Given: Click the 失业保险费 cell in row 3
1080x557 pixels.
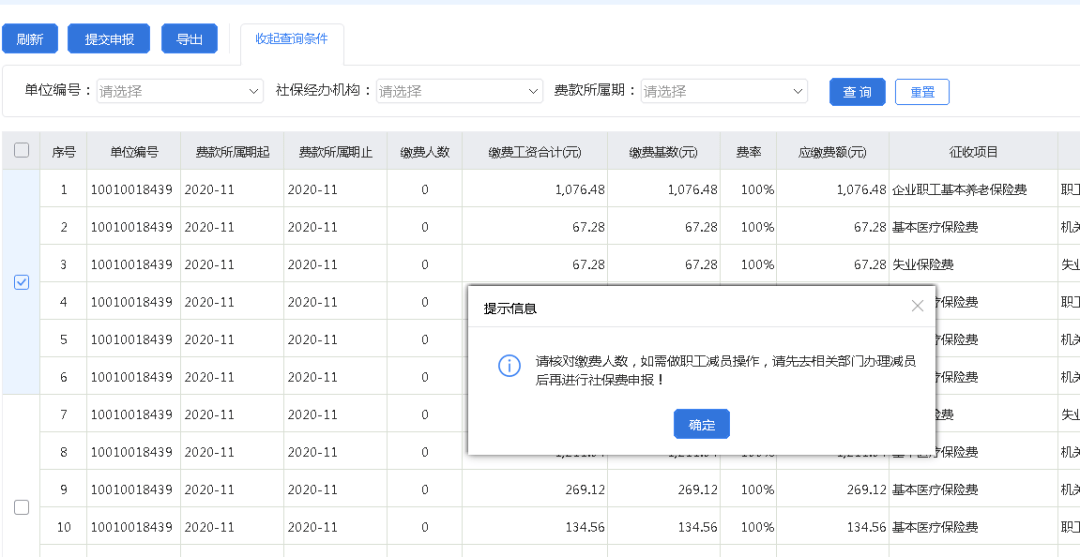Looking at the screenshot, I should click(922, 265).
